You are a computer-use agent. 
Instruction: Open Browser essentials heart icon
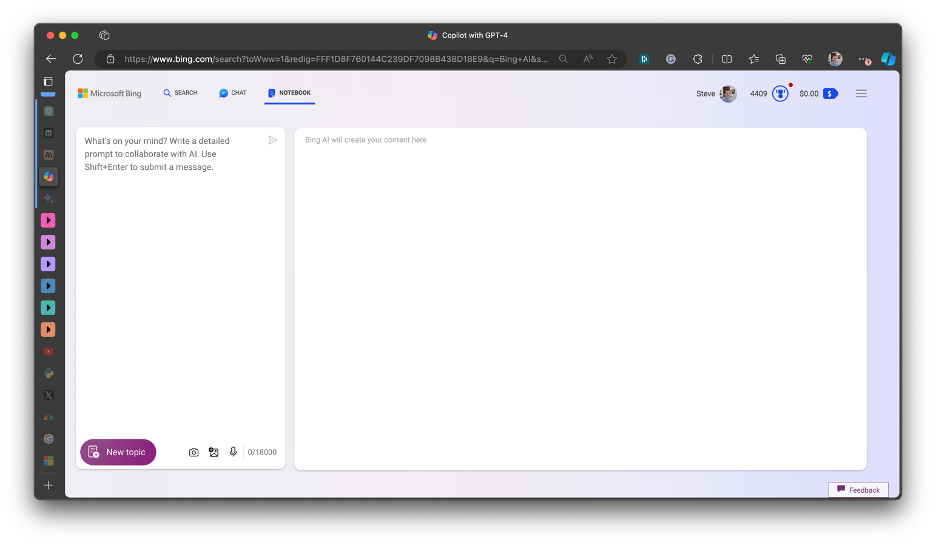point(807,58)
